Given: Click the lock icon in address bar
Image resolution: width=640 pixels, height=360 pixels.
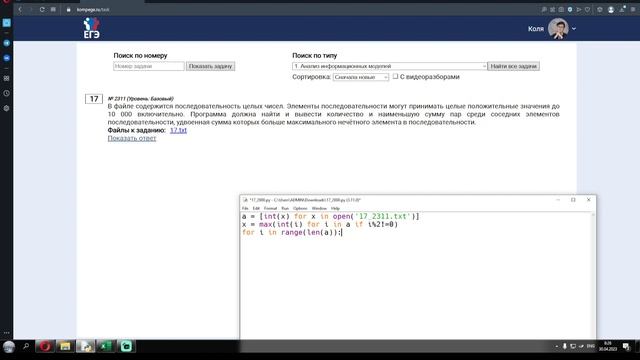Looking at the screenshot, I should 69,9.
